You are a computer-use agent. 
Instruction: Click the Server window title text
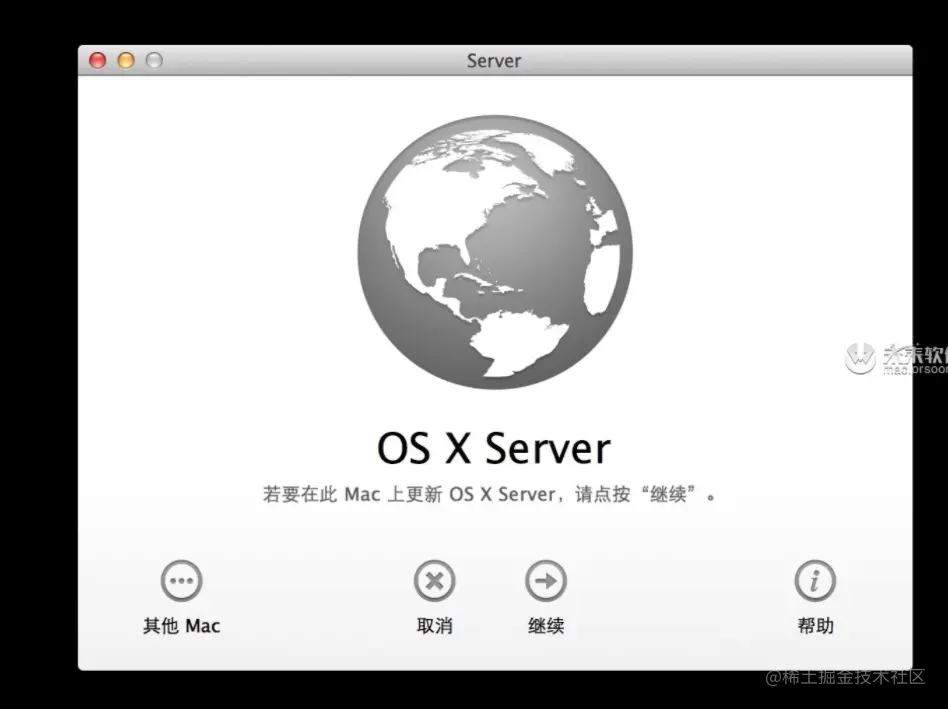tap(493, 61)
